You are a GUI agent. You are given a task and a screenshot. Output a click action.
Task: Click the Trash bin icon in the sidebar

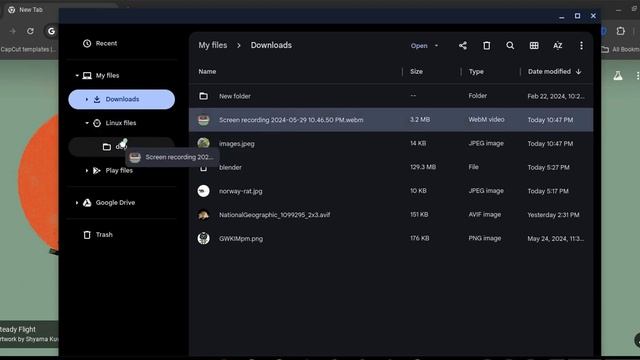point(87,235)
